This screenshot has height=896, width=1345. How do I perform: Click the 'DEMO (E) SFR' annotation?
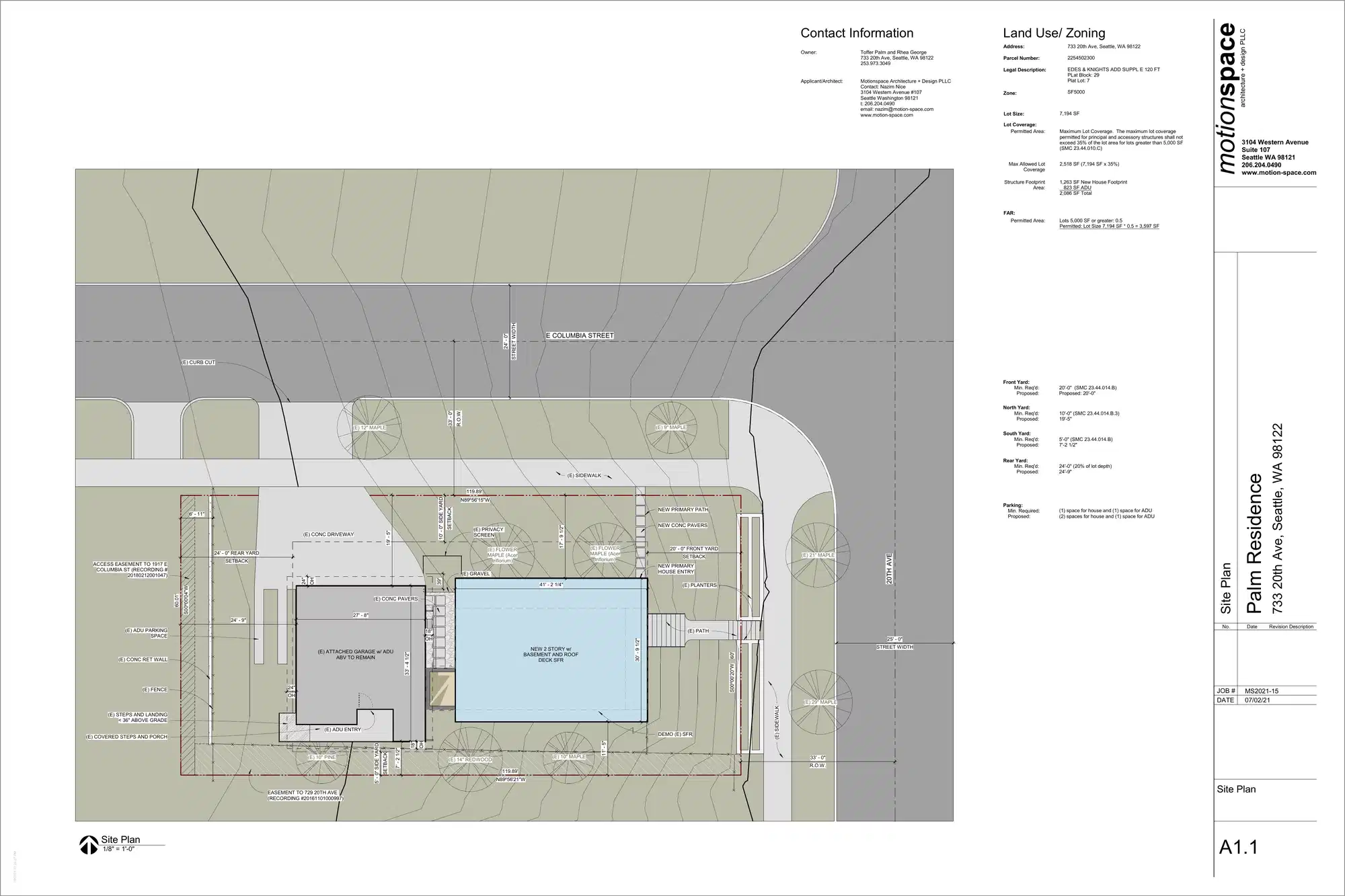pos(675,735)
